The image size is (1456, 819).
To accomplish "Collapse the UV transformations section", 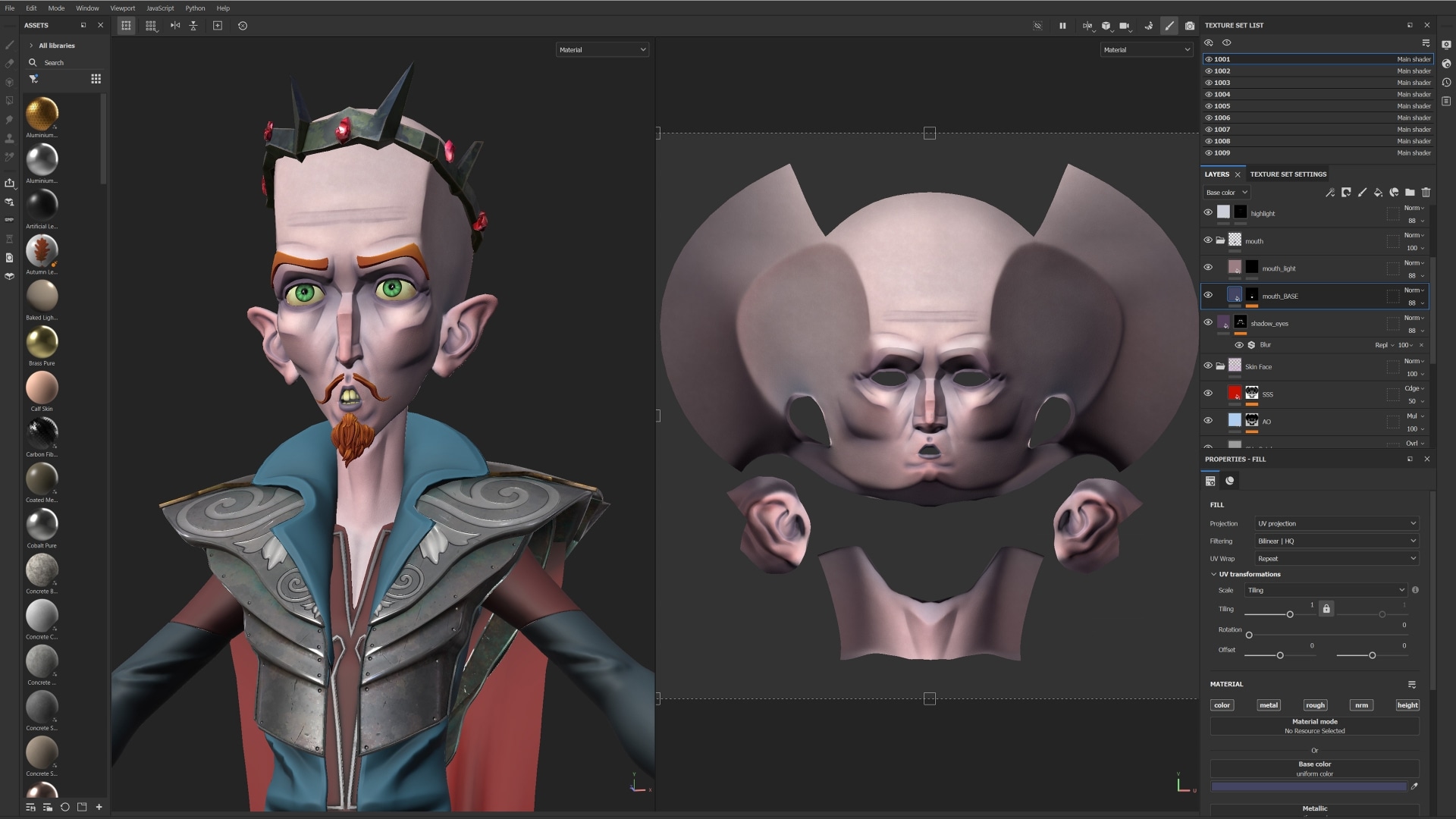I will coord(1214,574).
